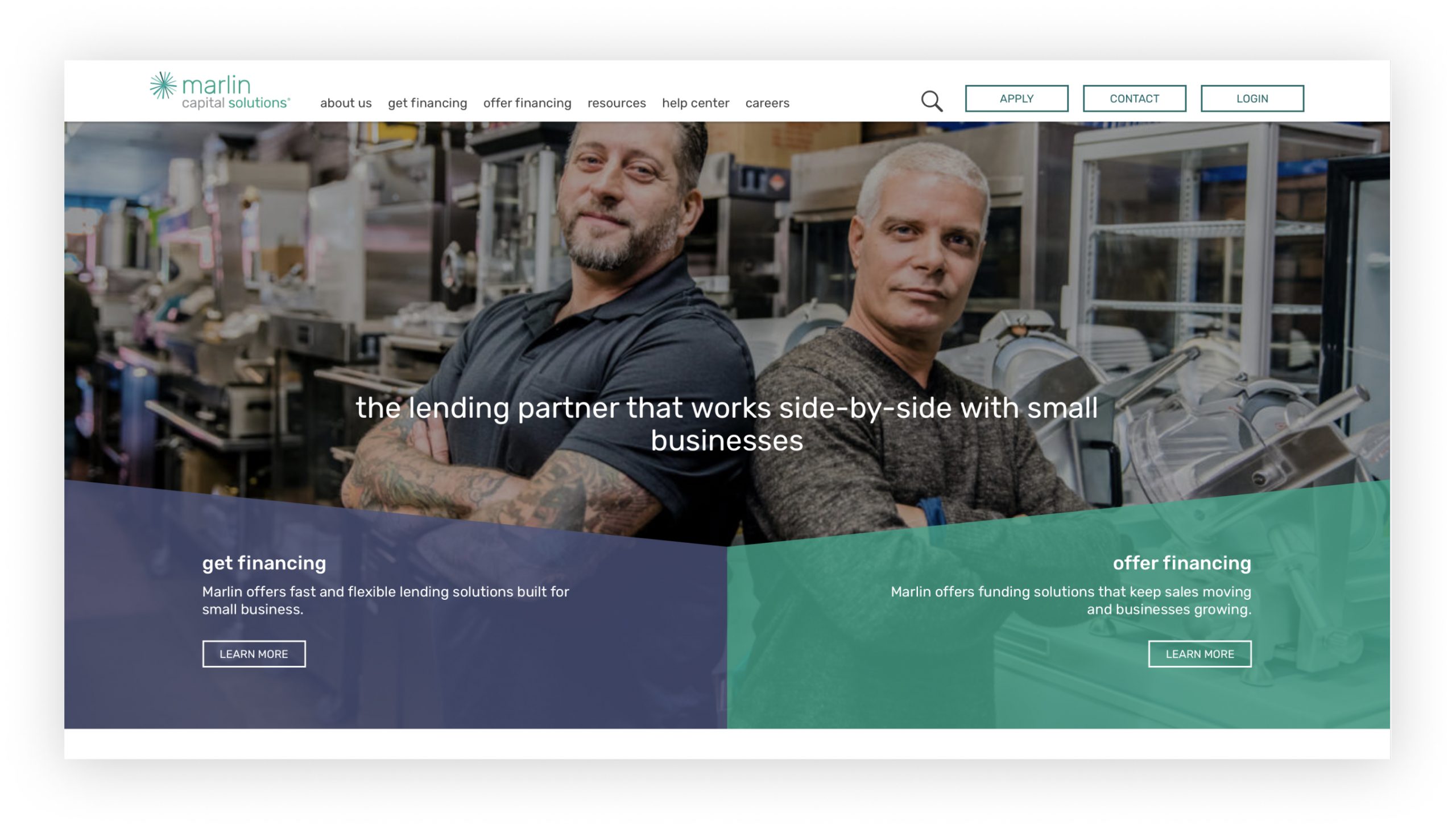Go to the help center nav item
The image size is (1456, 828).
(x=696, y=103)
